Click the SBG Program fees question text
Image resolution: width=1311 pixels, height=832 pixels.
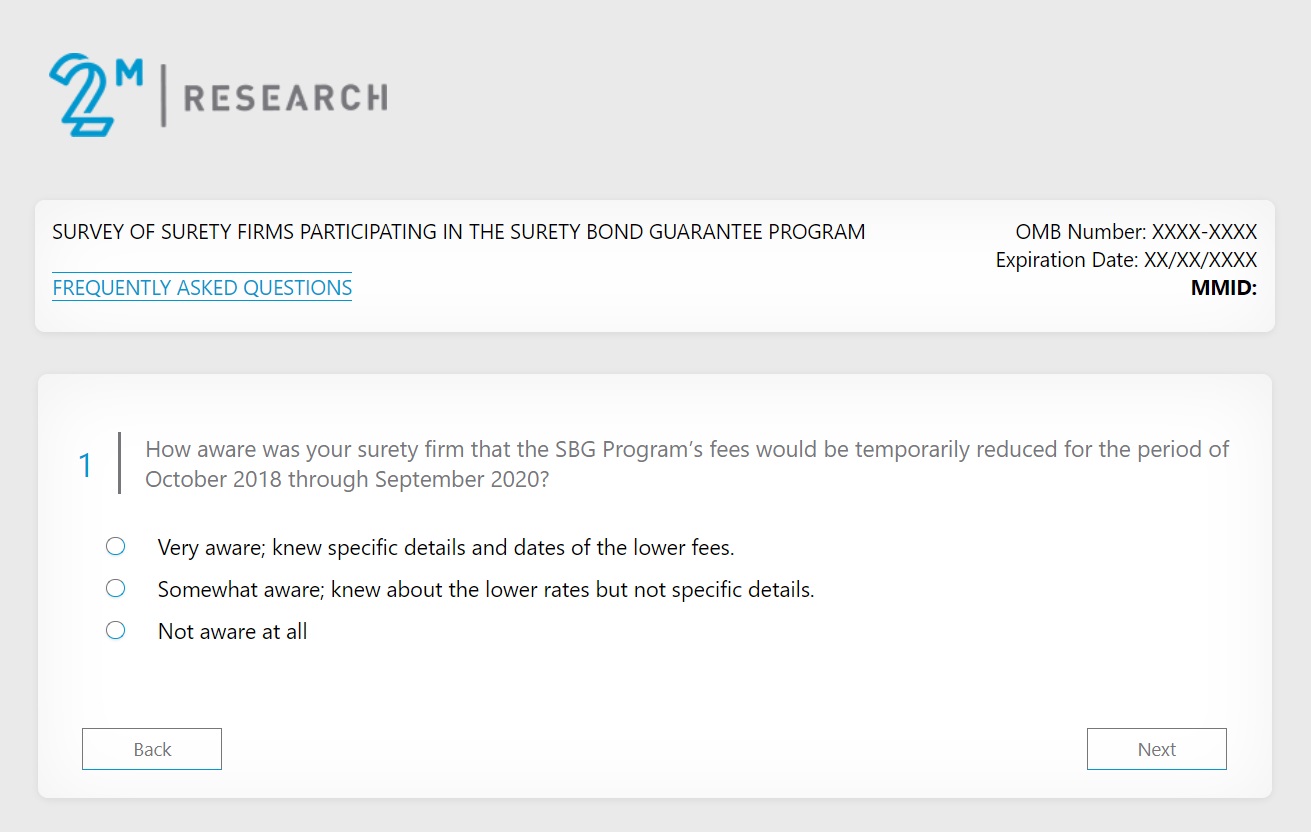point(686,464)
